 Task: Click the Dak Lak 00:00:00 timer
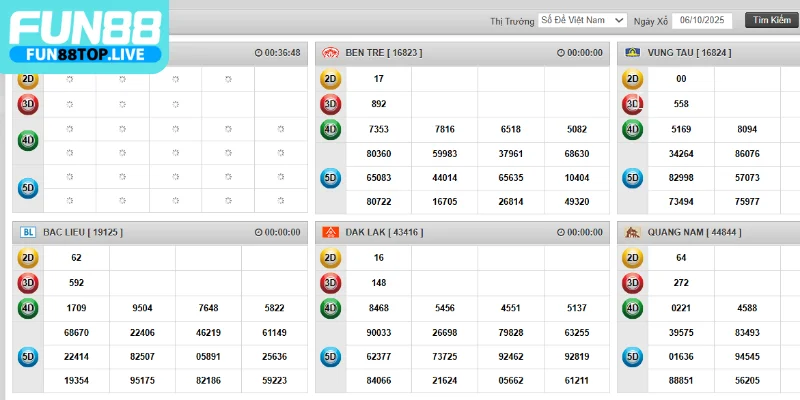[580, 232]
